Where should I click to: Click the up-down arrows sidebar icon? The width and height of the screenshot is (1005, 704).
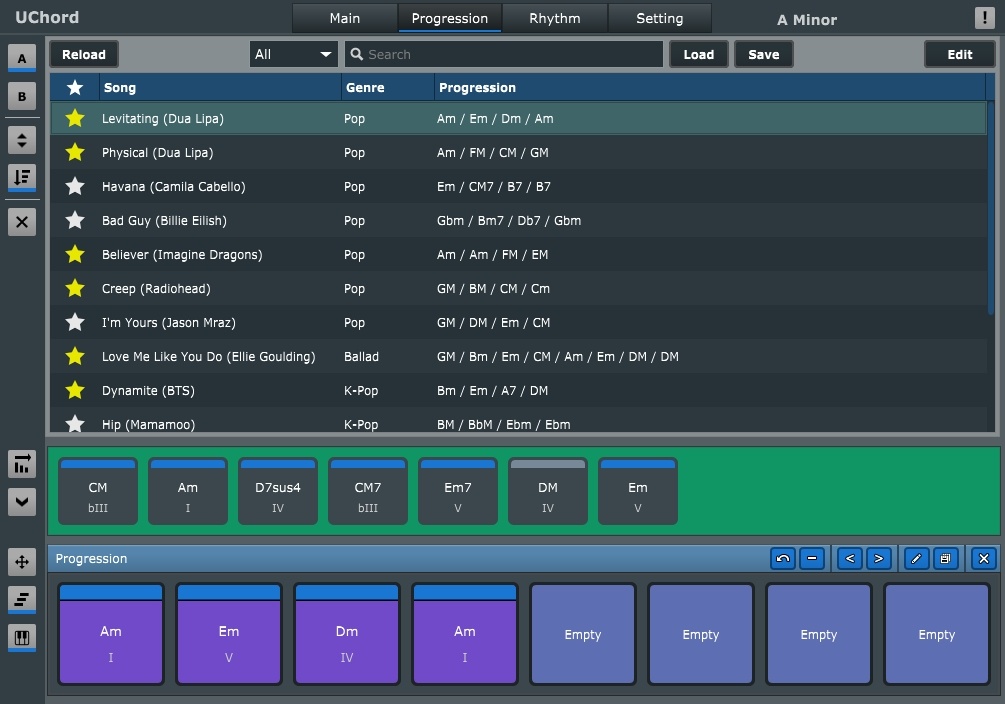click(22, 140)
